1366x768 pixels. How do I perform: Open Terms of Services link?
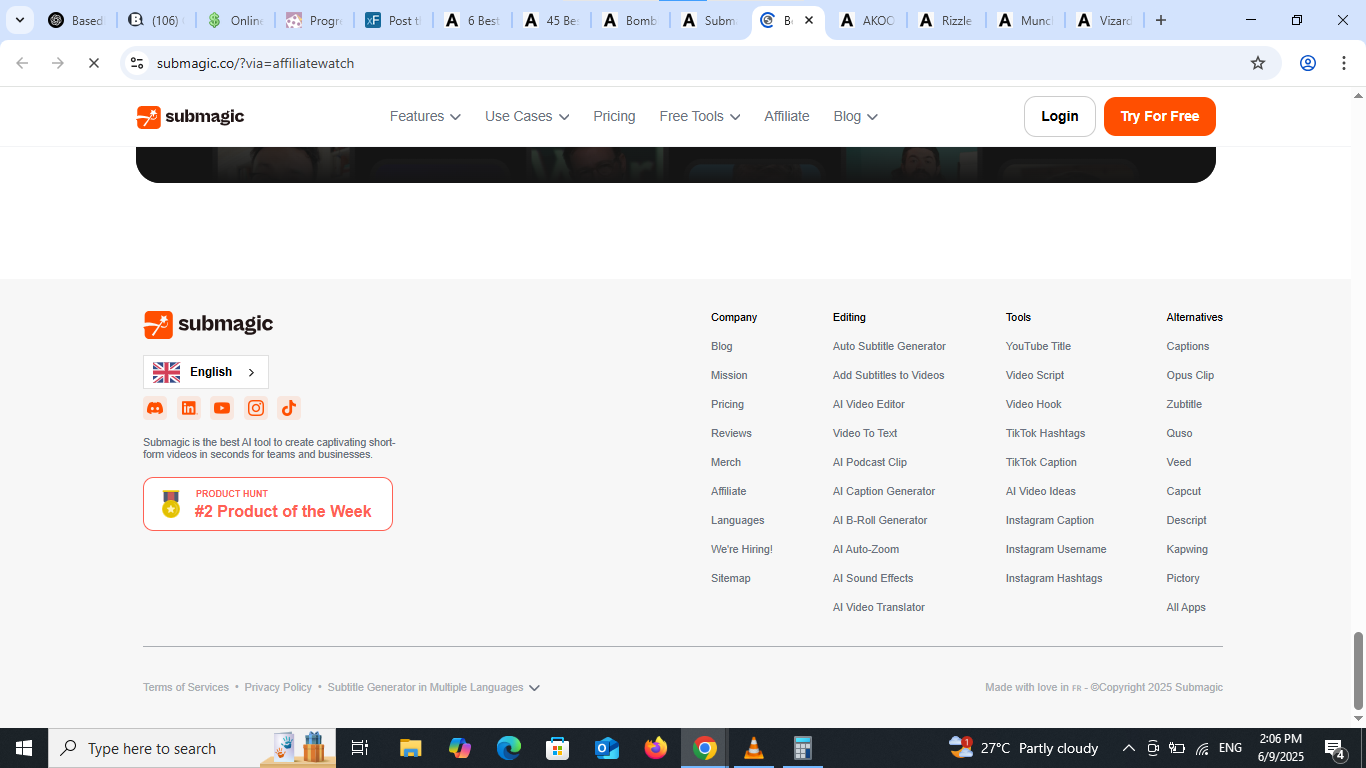(x=186, y=687)
